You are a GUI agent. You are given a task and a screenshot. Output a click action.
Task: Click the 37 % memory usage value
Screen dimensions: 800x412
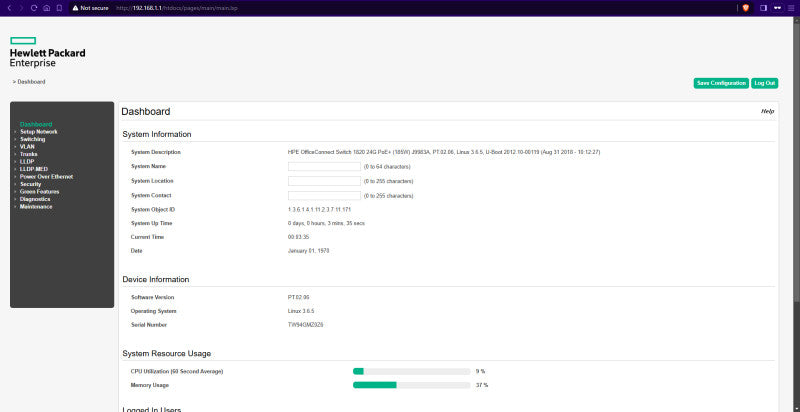click(x=482, y=385)
